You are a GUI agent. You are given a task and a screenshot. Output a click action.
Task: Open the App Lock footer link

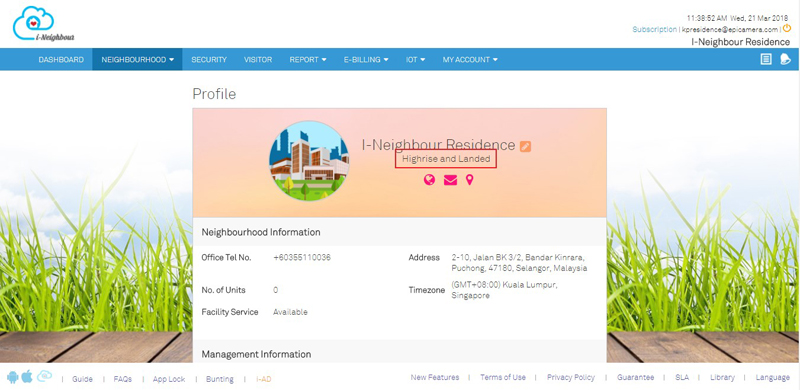pos(169,379)
